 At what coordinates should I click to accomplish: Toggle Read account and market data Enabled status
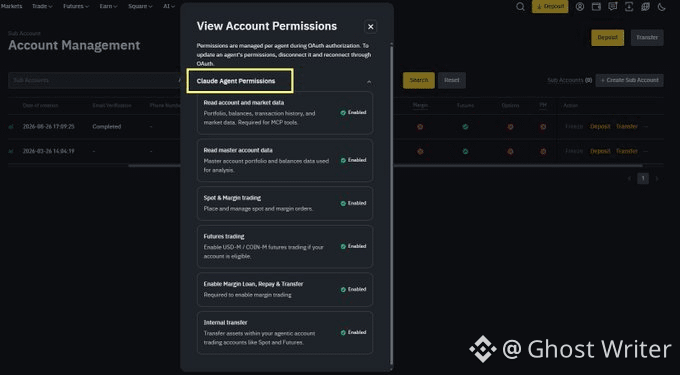click(353, 113)
